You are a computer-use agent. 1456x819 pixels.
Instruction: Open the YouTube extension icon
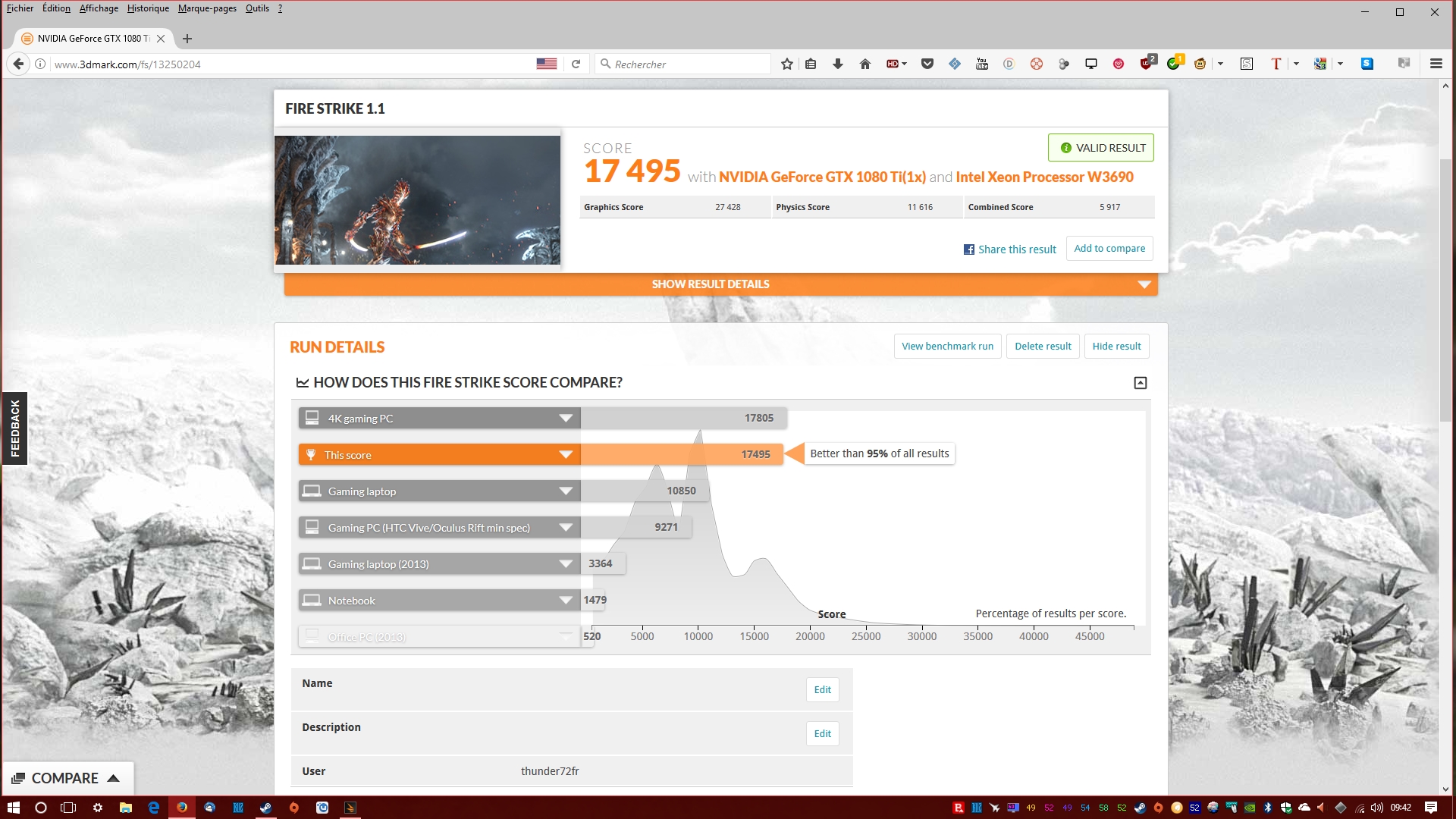(982, 64)
